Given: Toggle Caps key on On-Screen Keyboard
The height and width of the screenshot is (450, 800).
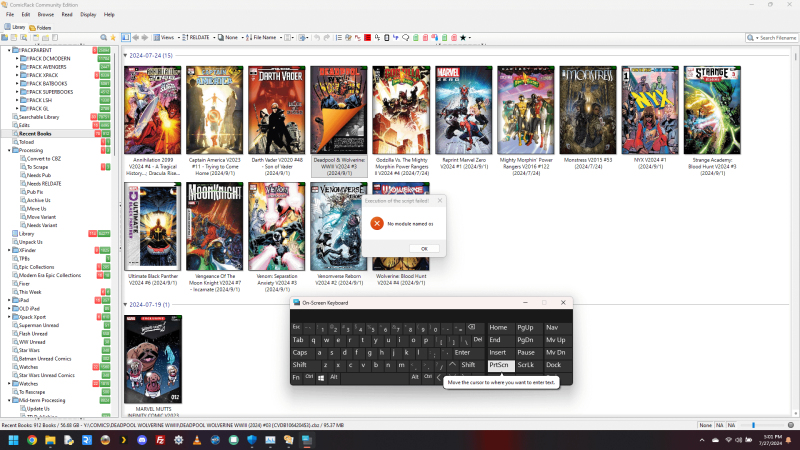Looking at the screenshot, I should [x=300, y=352].
